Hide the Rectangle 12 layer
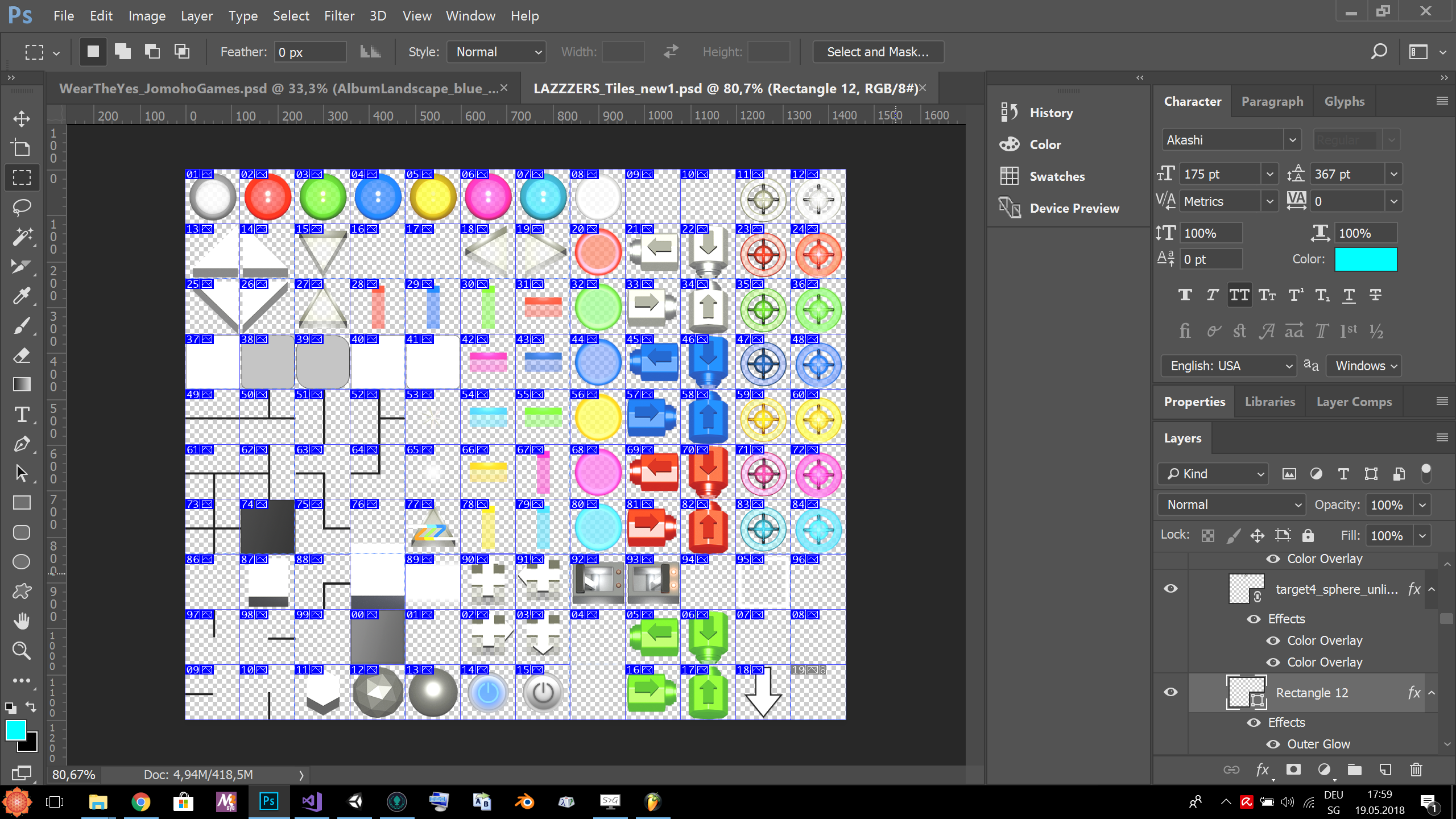 click(1170, 692)
